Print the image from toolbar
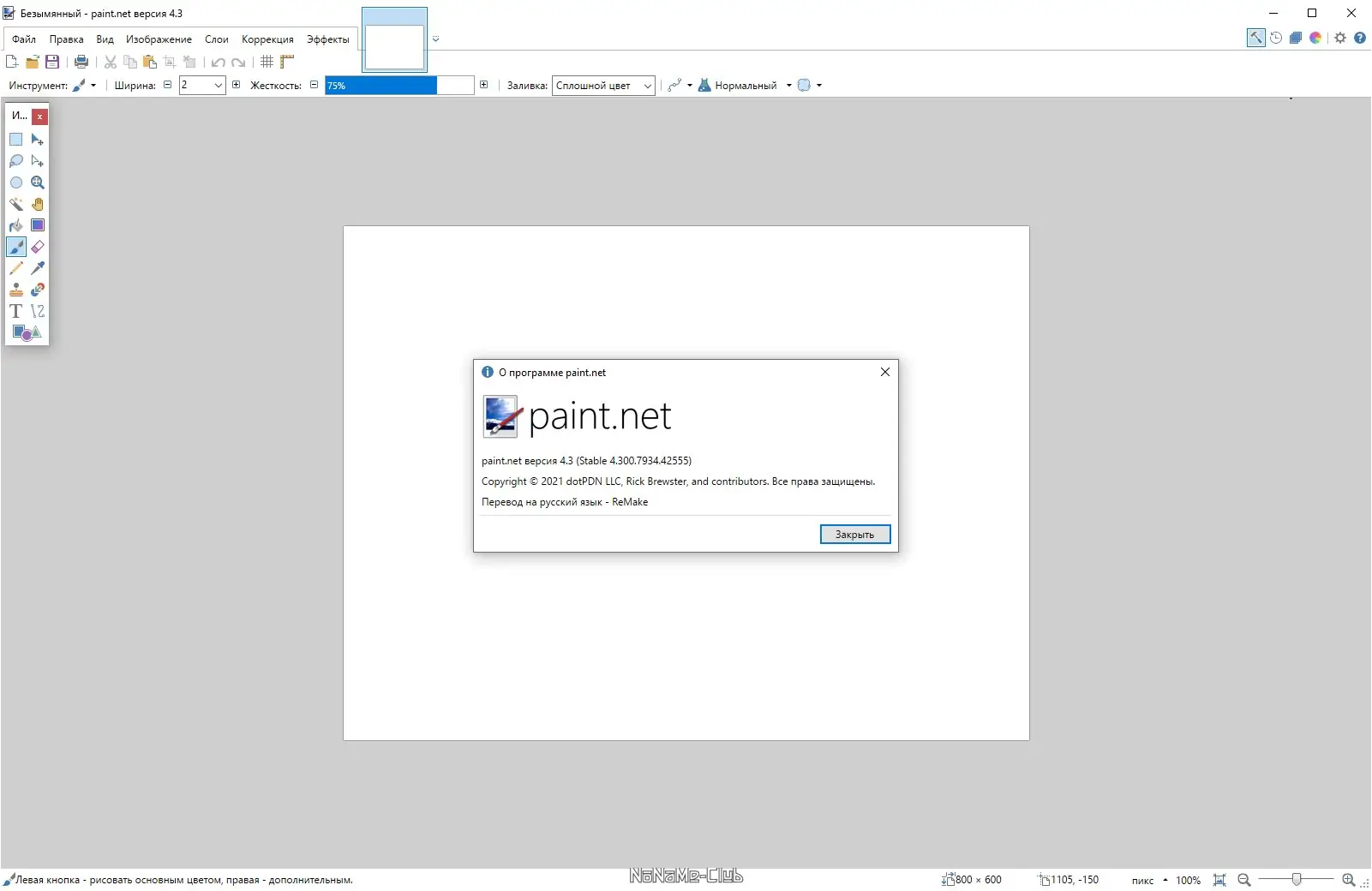The width and height of the screenshot is (1372, 891). click(81, 62)
